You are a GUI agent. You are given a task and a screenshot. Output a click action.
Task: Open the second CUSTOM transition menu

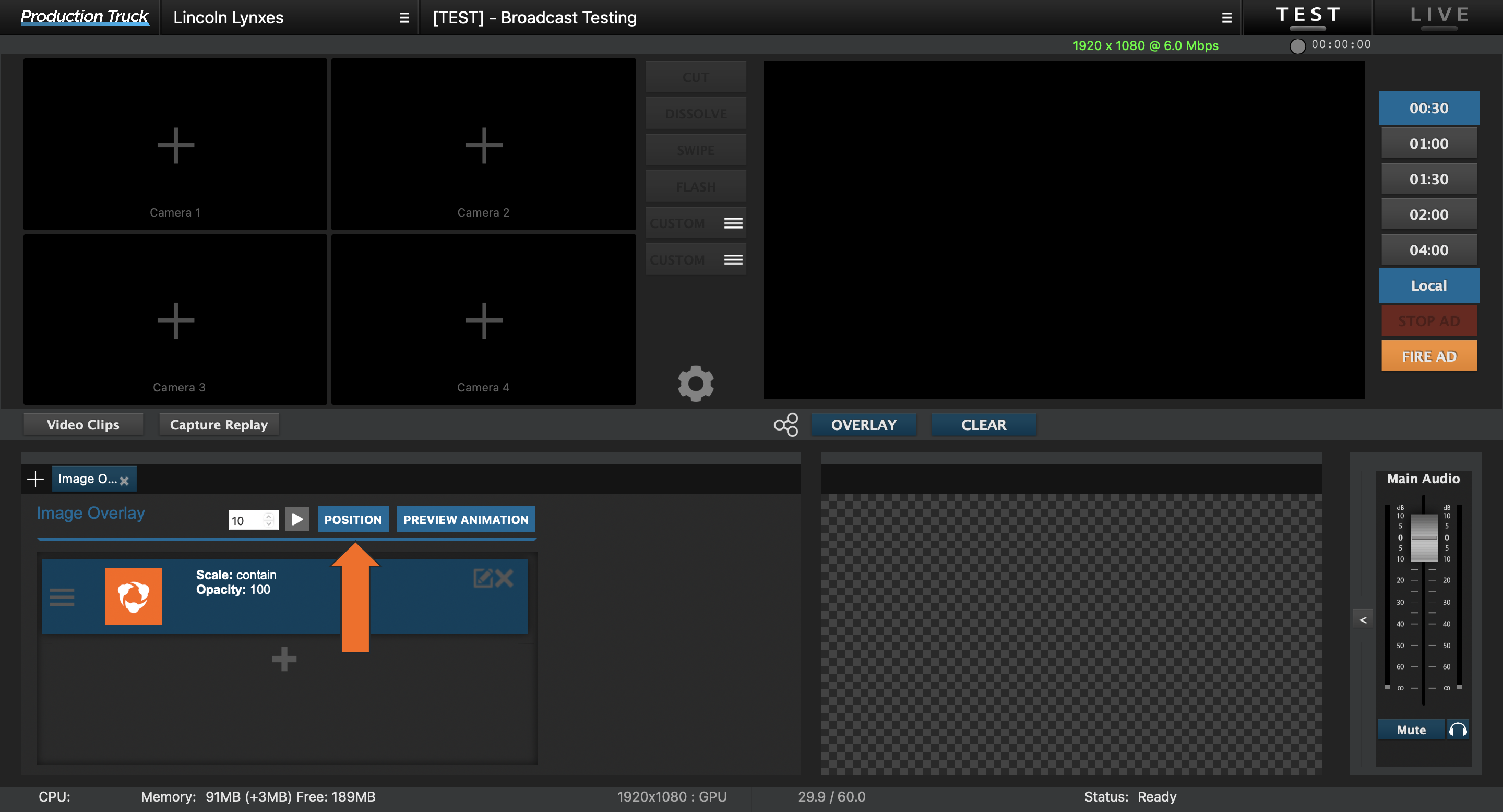click(x=733, y=259)
